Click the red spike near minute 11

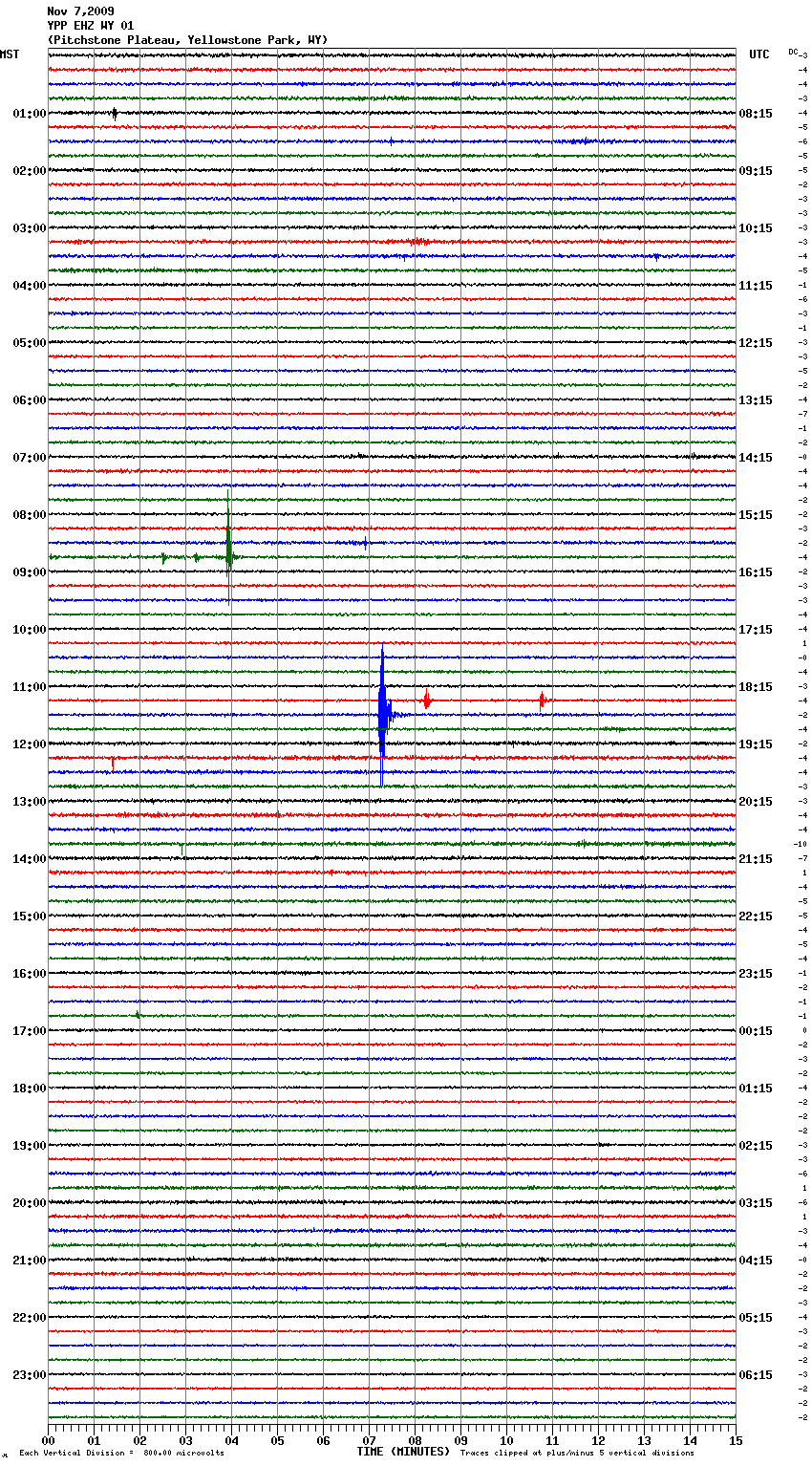[x=542, y=701]
